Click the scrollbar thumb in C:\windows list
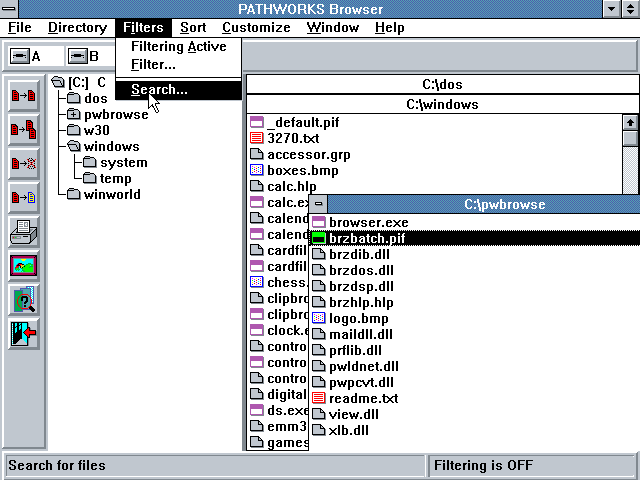640x480 pixels. pyautogui.click(x=630, y=138)
